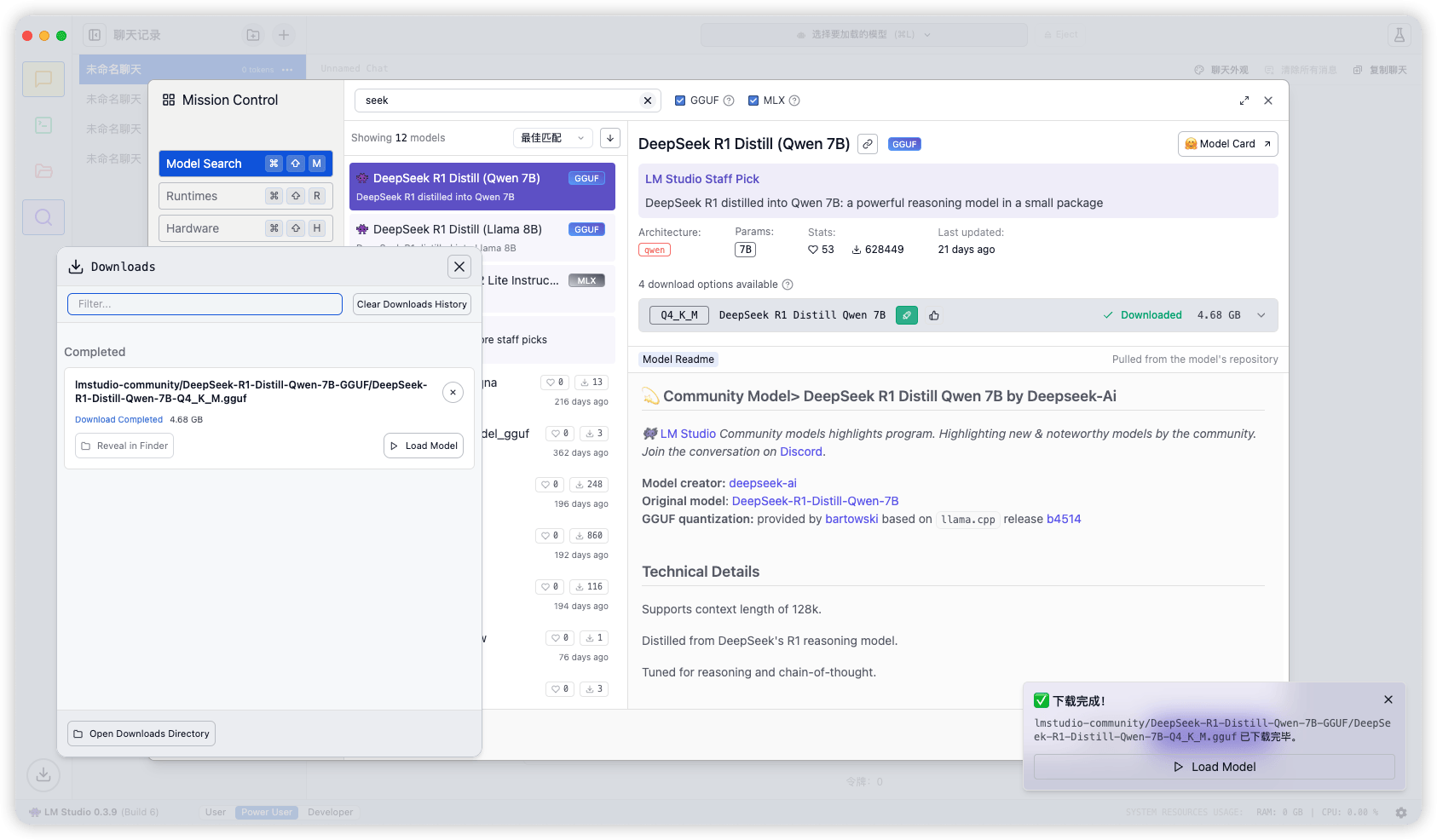Open the 最佳匹配 sort dropdown
Screen dimensions: 1437x840
[x=553, y=138]
